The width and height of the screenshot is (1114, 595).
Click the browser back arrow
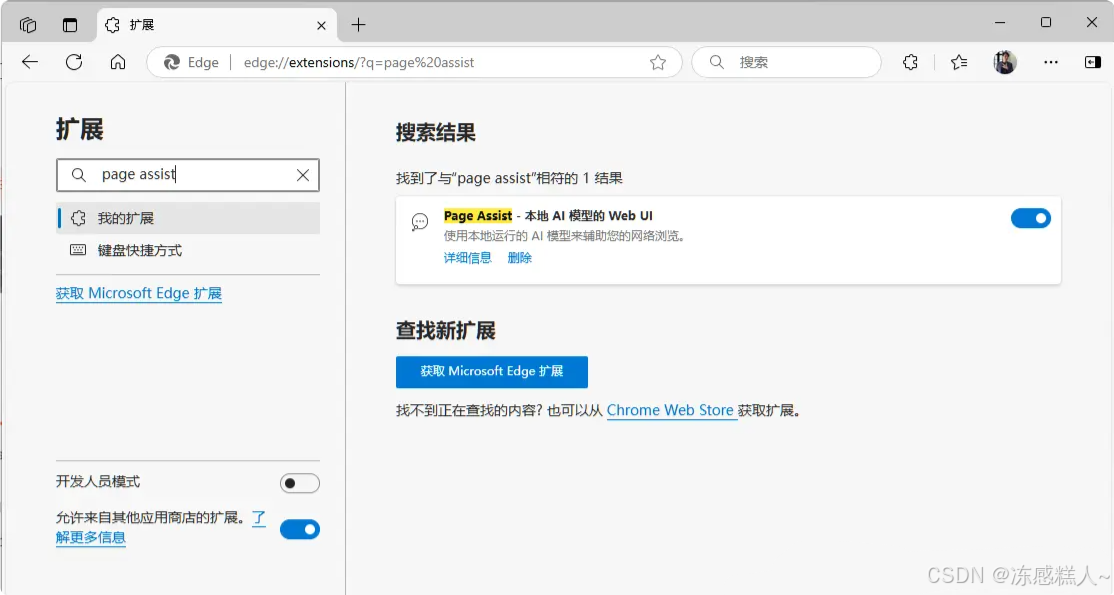[30, 62]
